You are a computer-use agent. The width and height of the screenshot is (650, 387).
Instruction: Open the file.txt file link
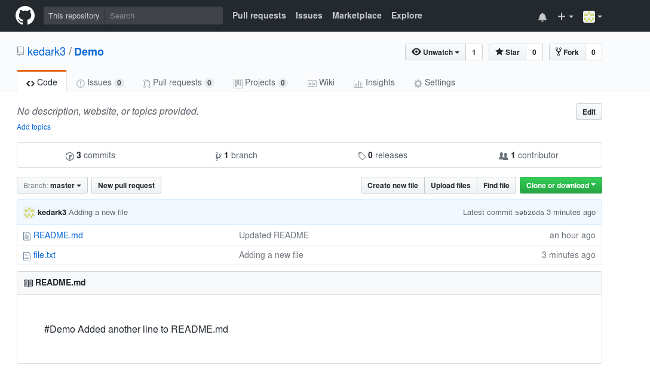pyautogui.click(x=44, y=255)
